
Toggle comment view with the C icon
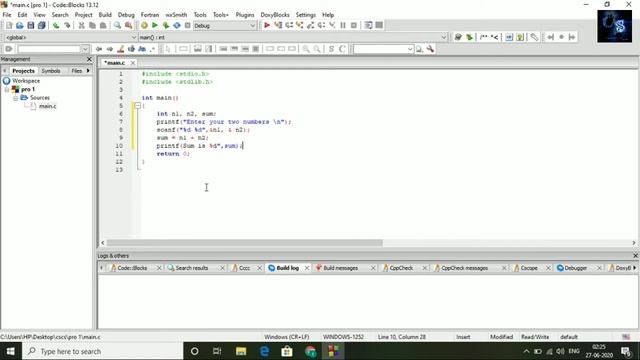click(x=342, y=49)
